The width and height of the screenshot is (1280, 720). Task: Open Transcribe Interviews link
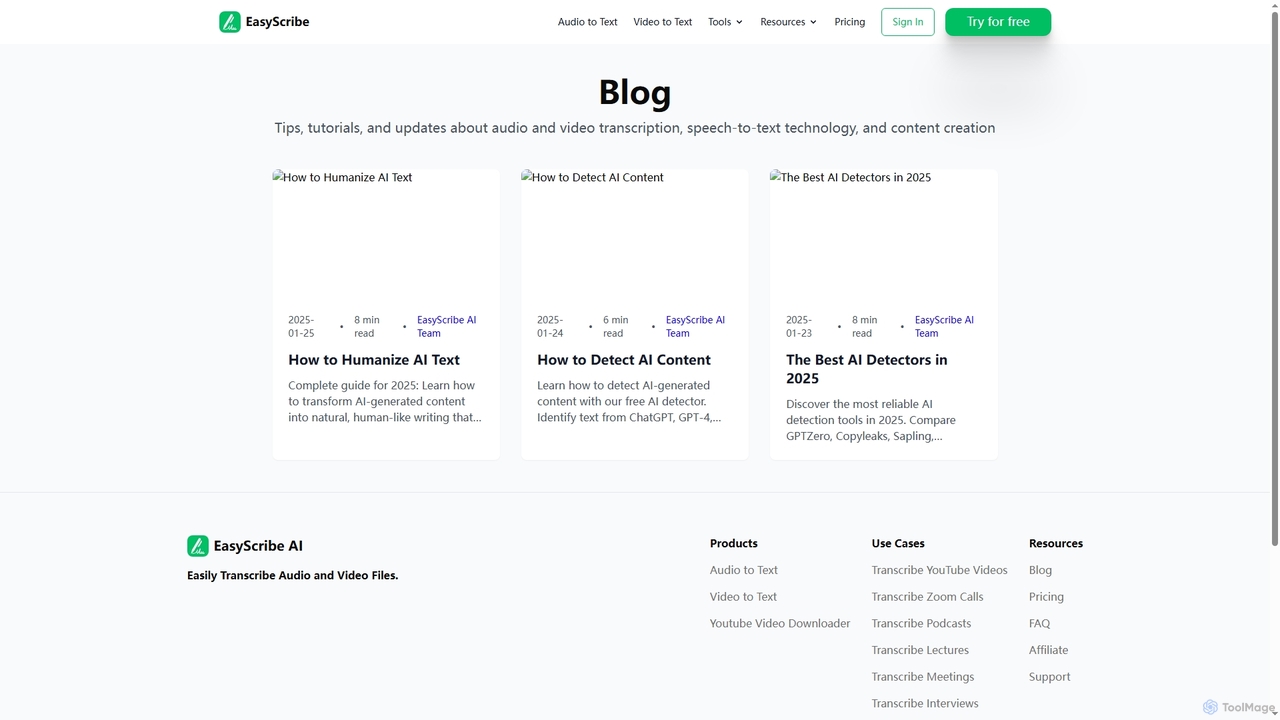point(925,703)
